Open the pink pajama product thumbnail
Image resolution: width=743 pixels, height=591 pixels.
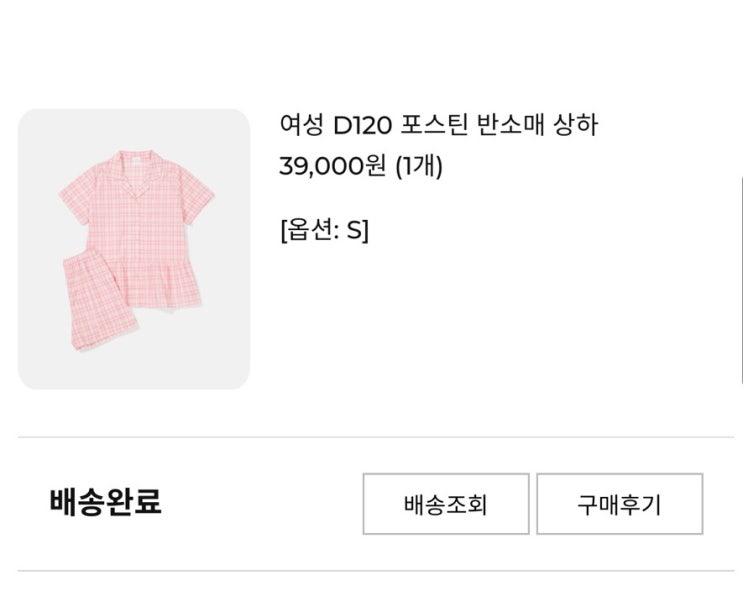(x=133, y=249)
